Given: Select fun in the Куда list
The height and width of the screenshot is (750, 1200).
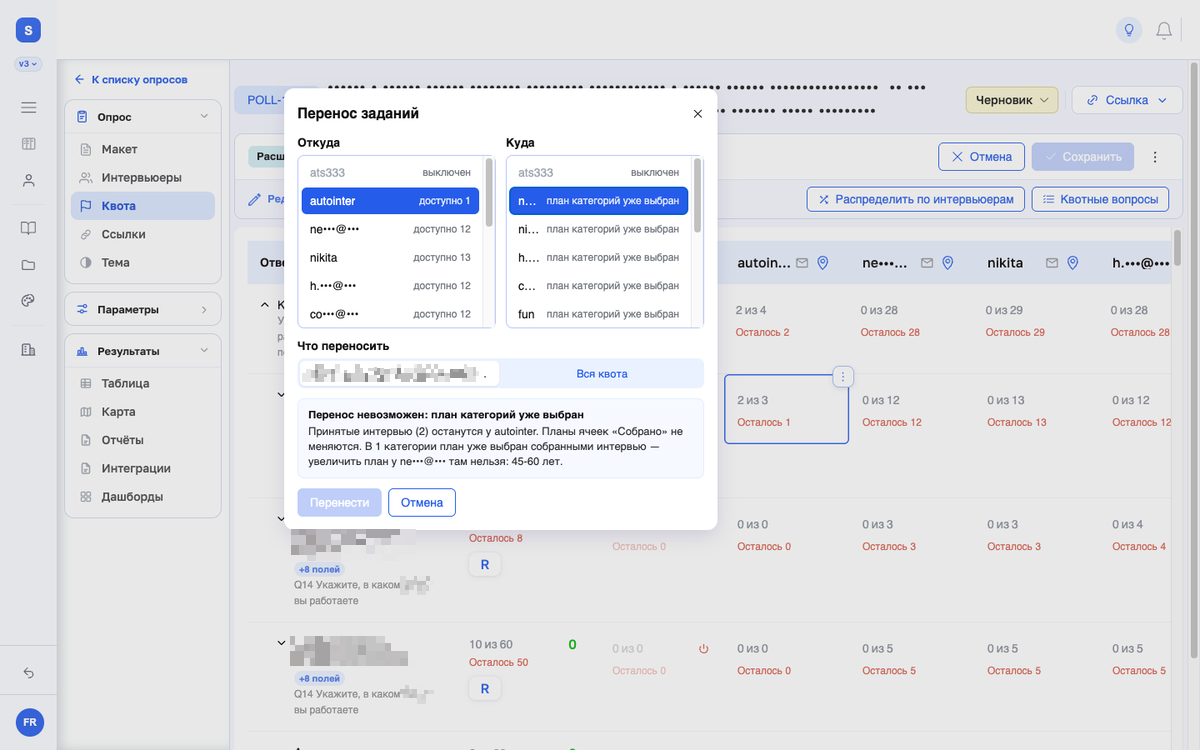Looking at the screenshot, I should (598, 314).
